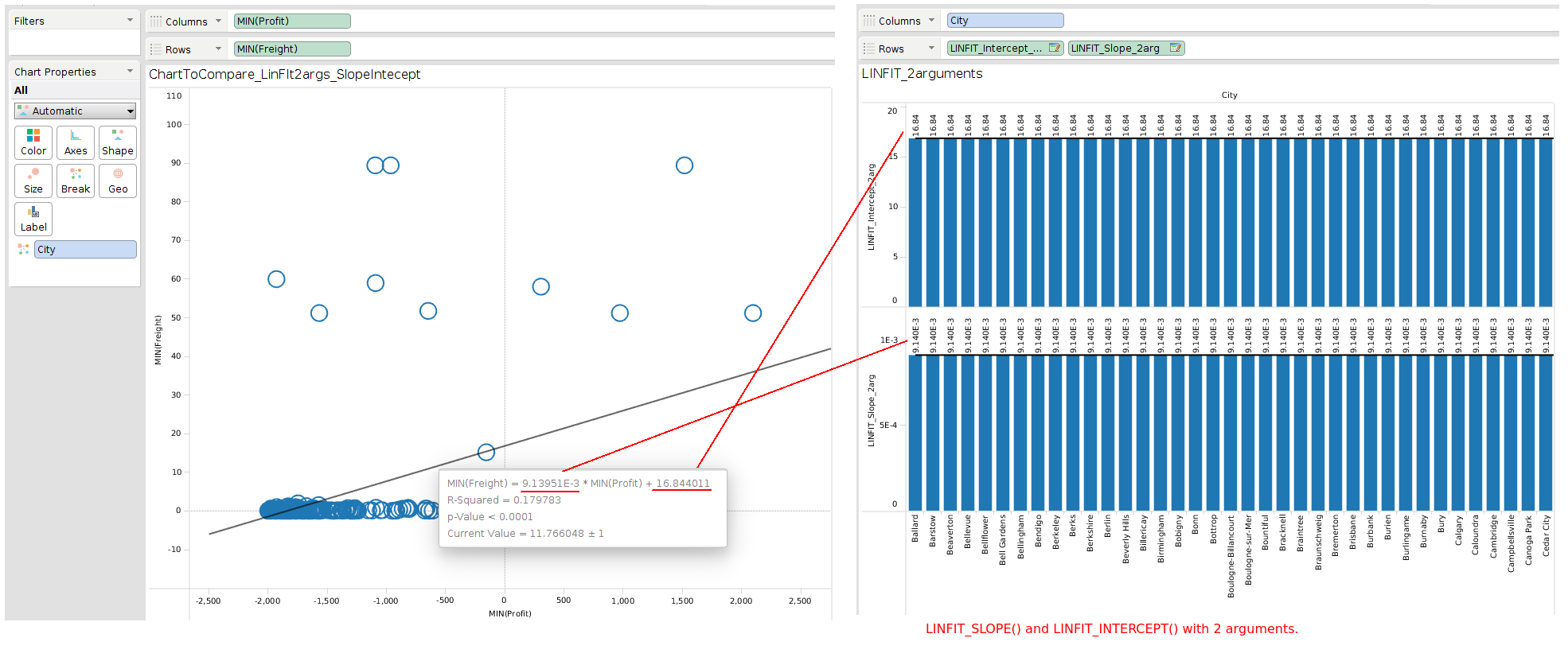
Task: Click the Braunschweig city axis label
Action: coord(1318,542)
